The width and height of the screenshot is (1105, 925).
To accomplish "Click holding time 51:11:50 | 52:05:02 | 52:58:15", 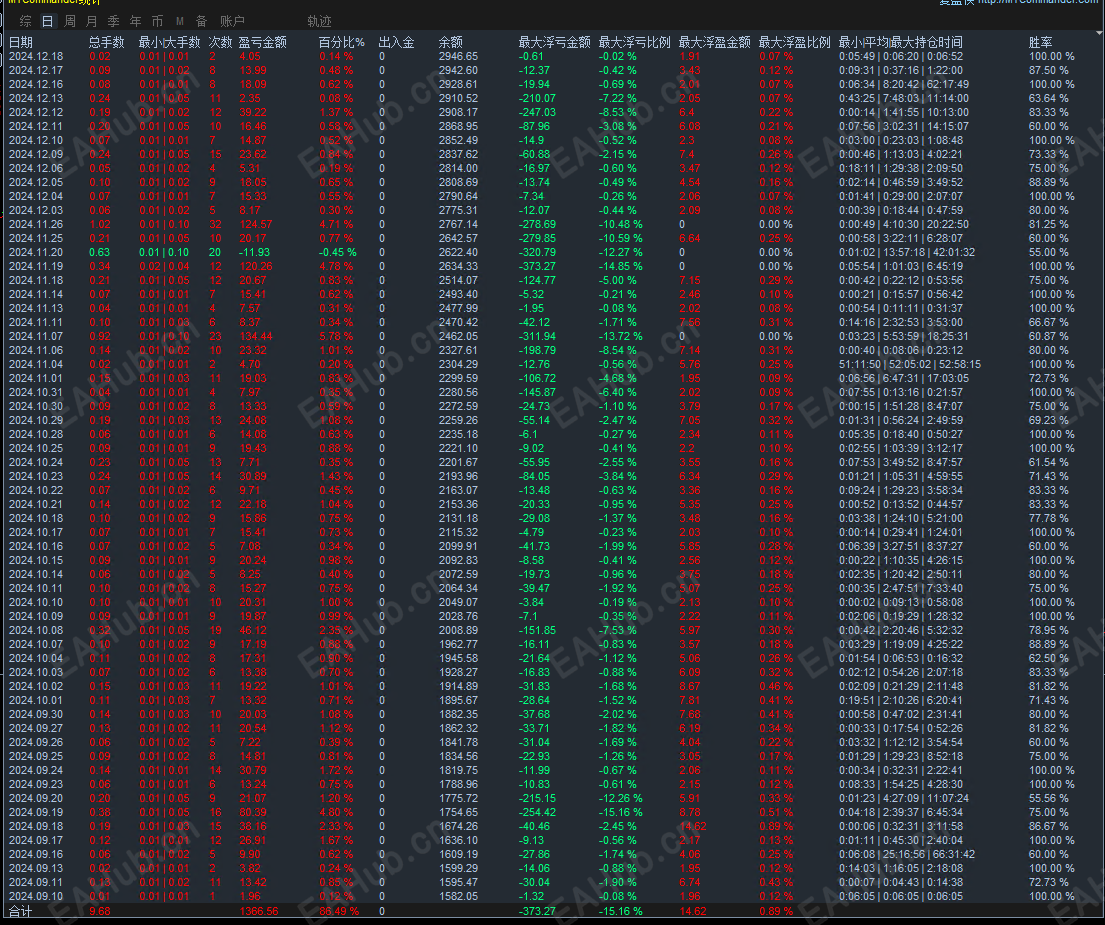I will [x=910, y=364].
